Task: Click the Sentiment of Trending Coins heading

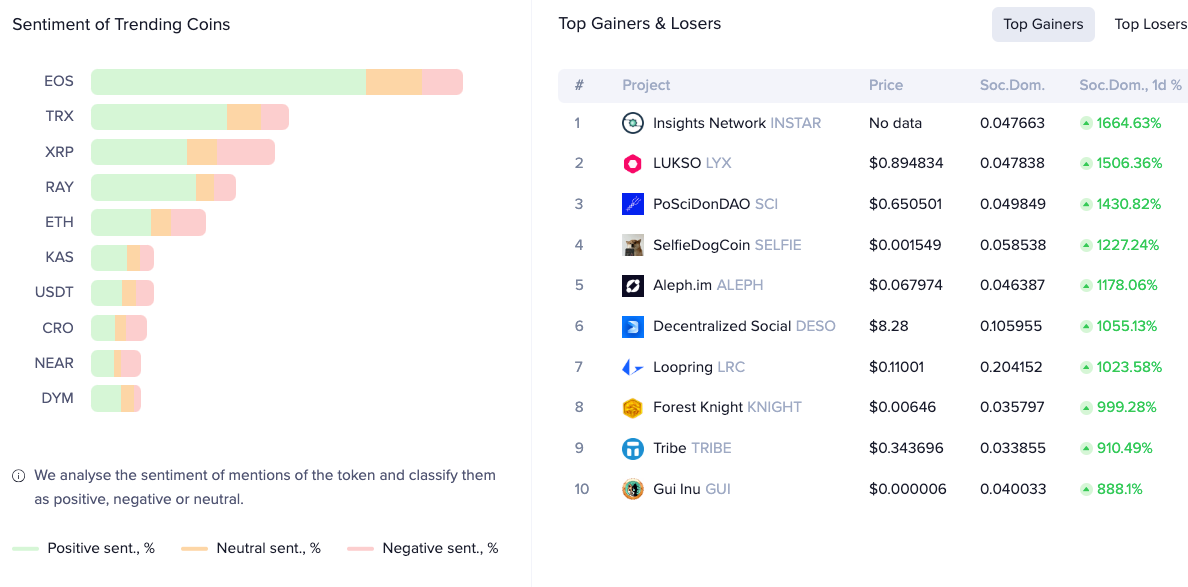Action: (121, 24)
